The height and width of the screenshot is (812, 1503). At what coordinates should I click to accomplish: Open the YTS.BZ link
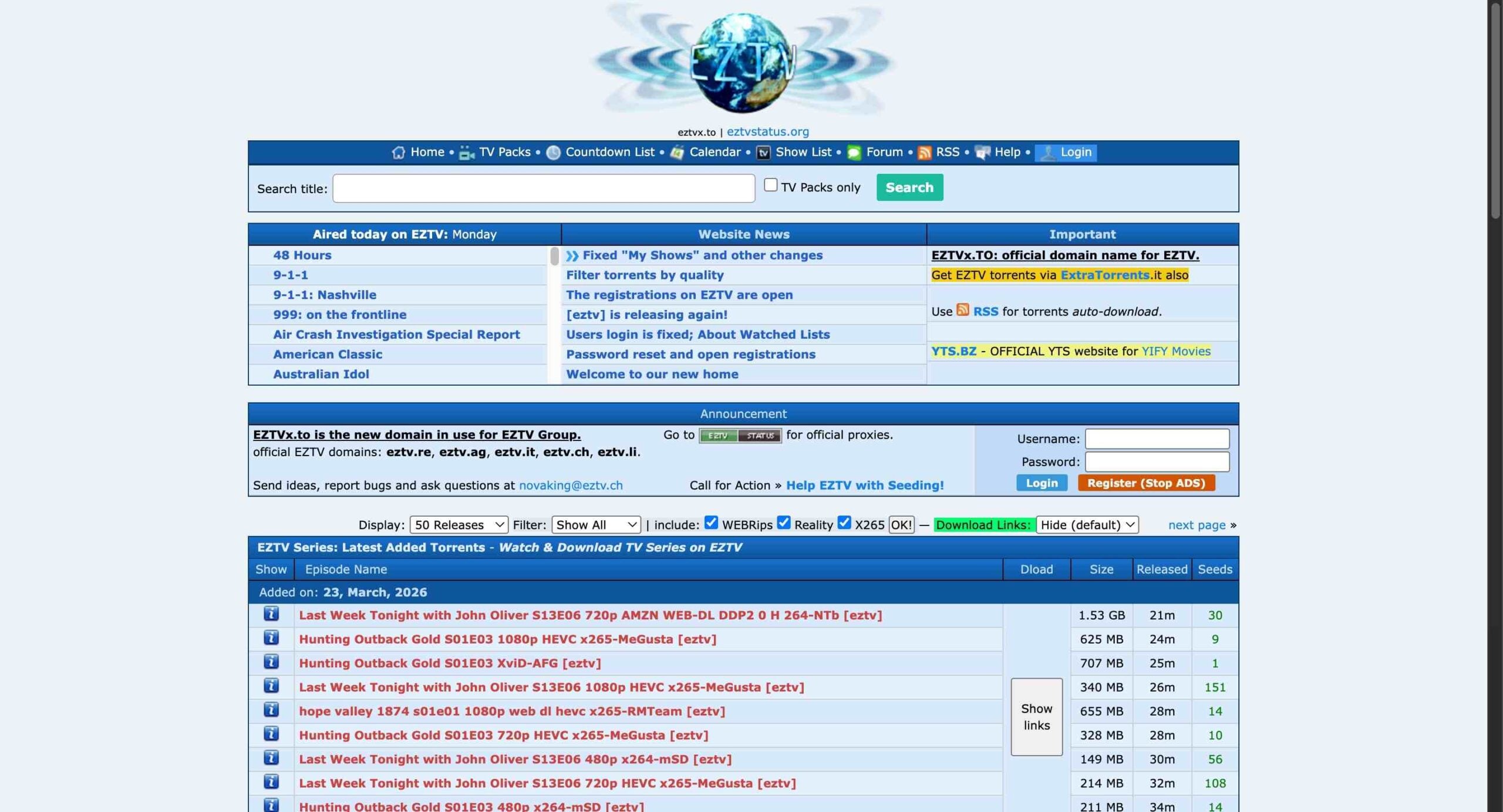953,351
